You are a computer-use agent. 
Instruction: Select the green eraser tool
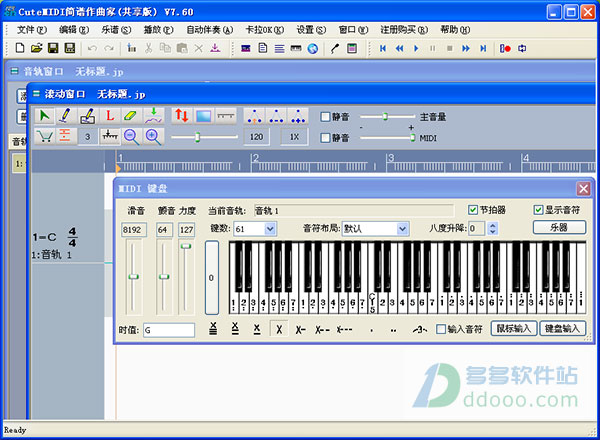(131, 115)
